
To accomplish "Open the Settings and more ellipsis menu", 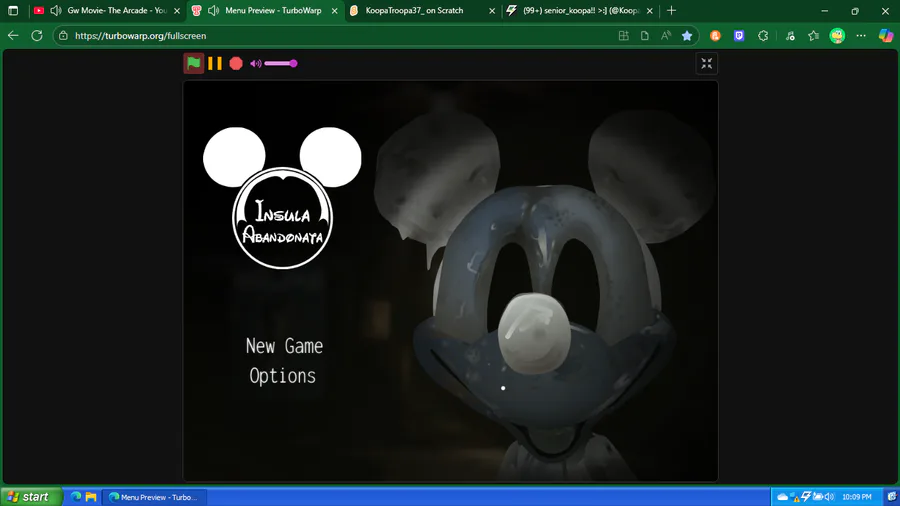I will coord(861,36).
